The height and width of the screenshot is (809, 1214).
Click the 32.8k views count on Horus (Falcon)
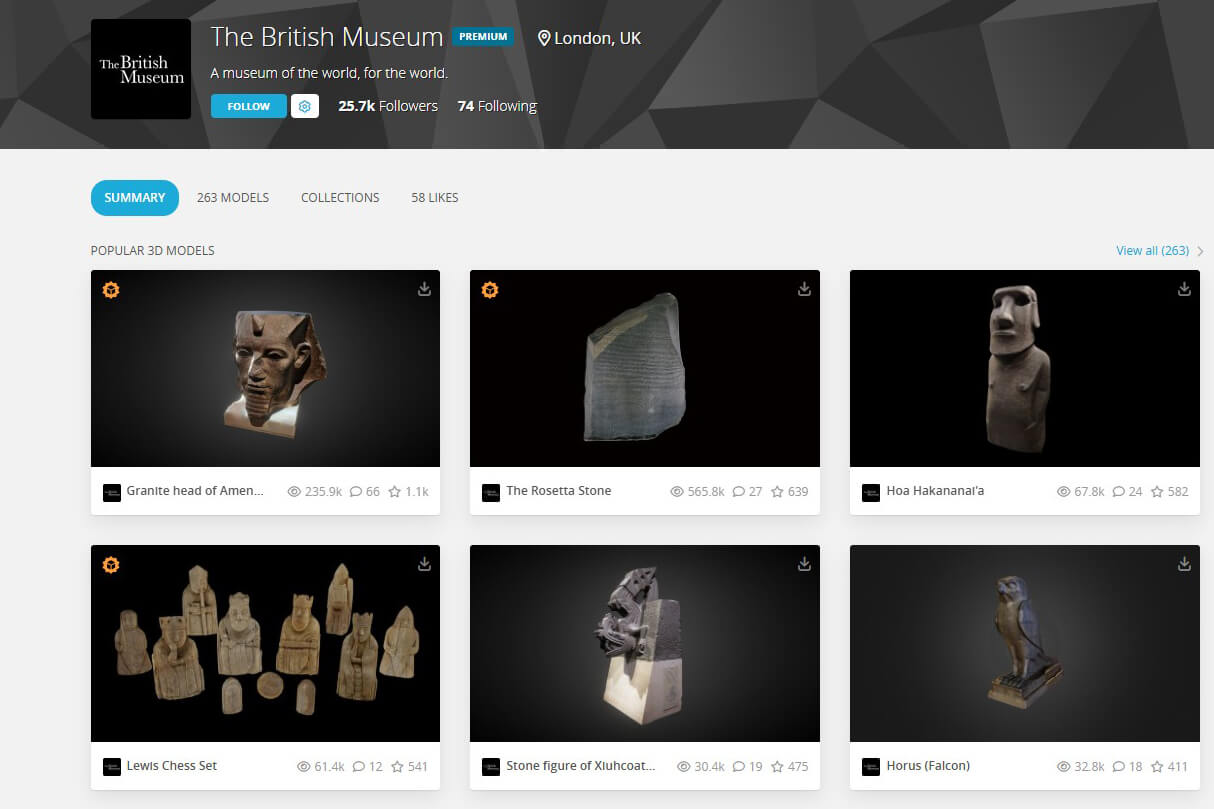[1081, 767]
